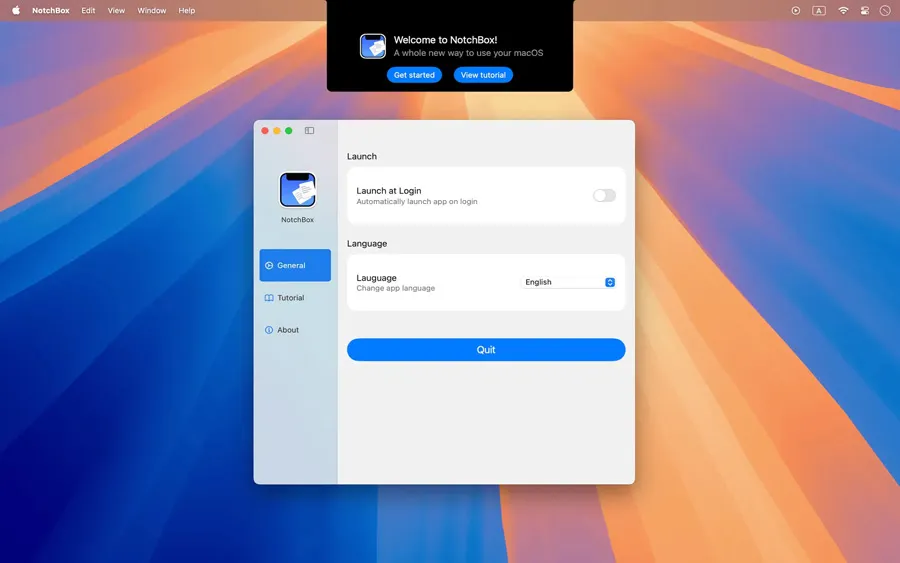Open the Apple menu
The width and height of the screenshot is (900, 563).
pos(16,10)
